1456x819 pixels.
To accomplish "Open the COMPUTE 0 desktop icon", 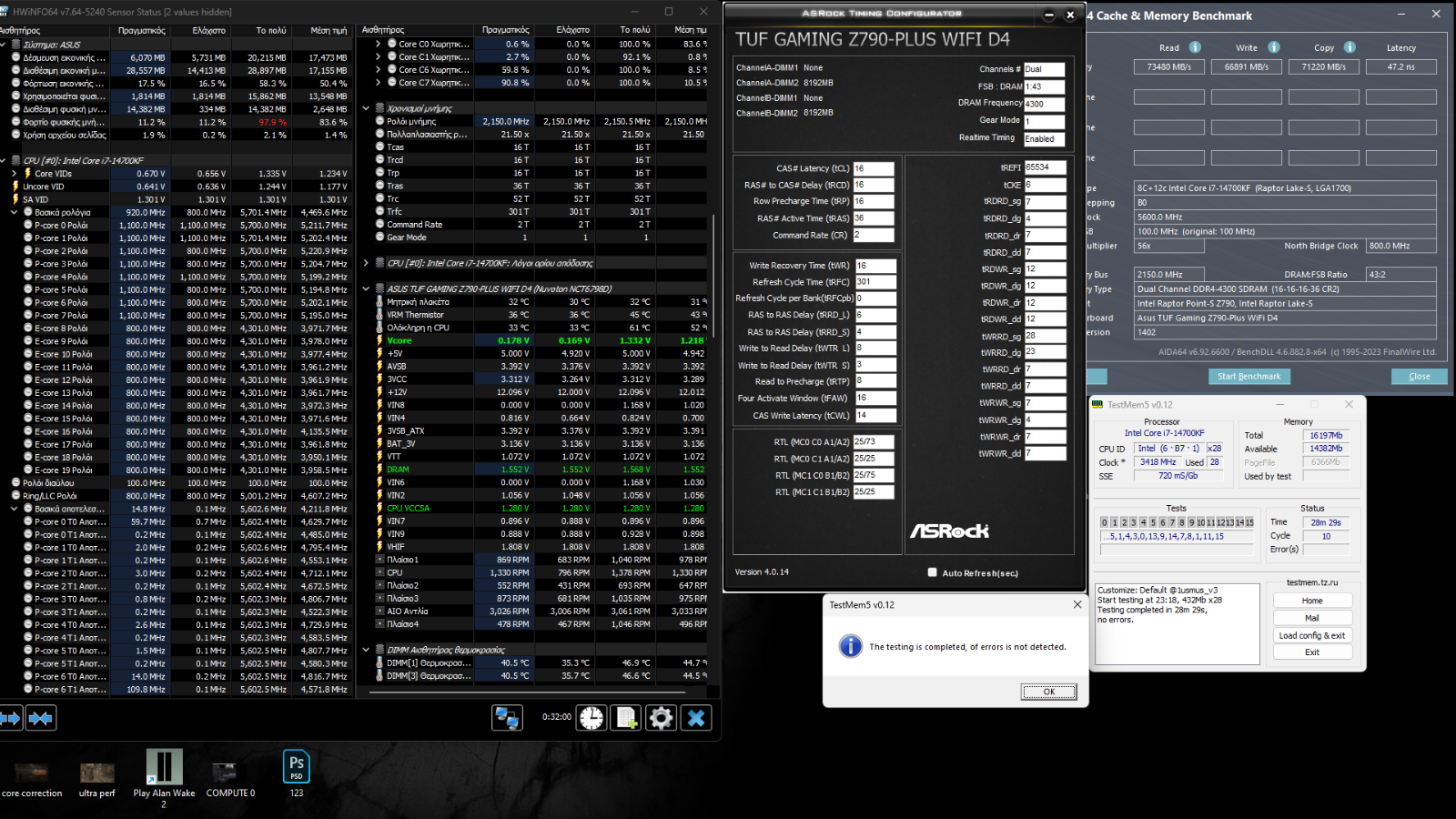I will tap(230, 779).
